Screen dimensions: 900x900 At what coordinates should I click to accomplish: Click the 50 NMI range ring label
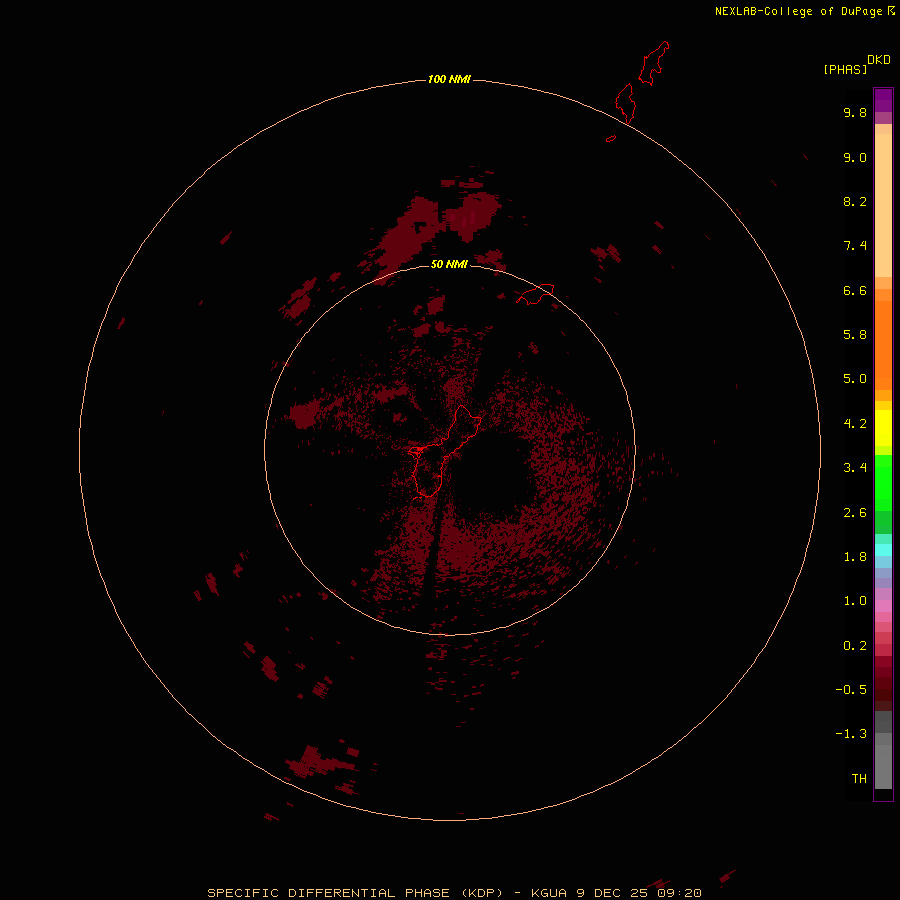tap(449, 264)
